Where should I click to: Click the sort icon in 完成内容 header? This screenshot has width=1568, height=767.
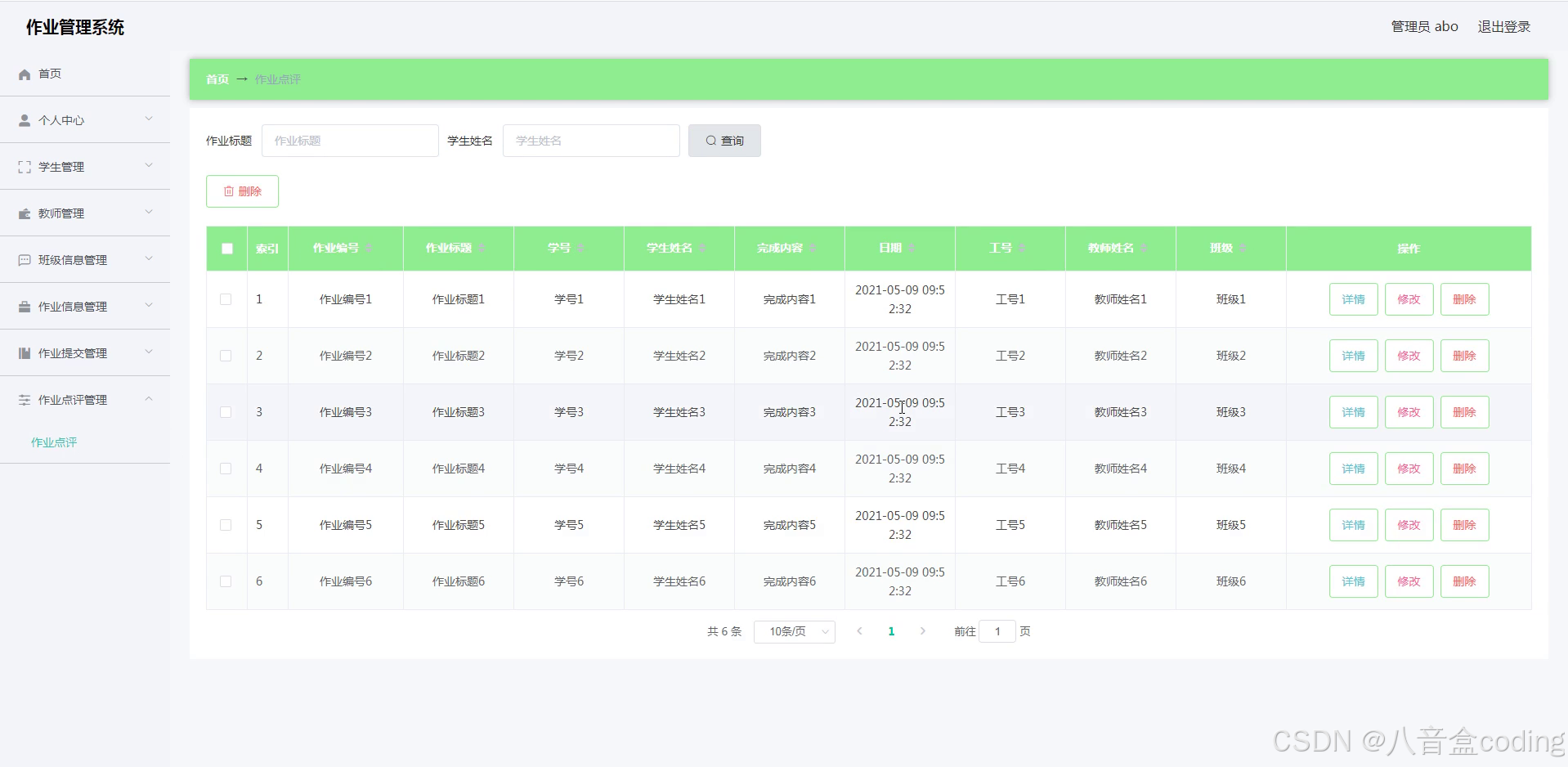[812, 248]
